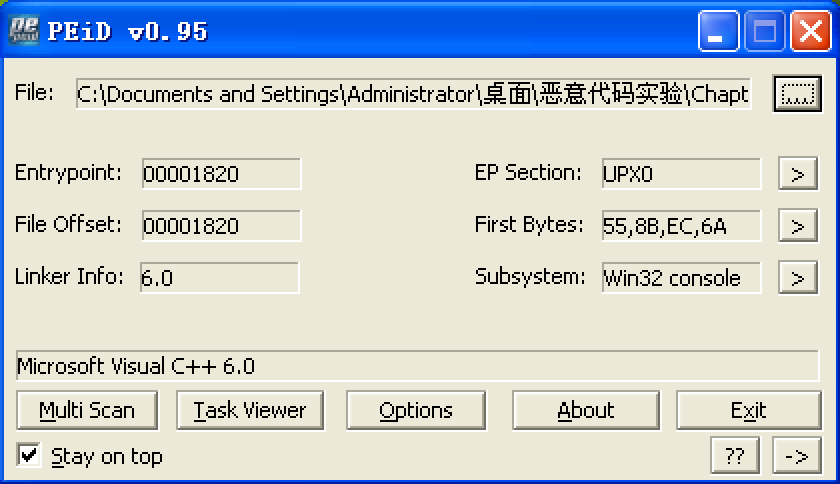Click the File path input field
This screenshot has width=840, height=484.
point(414,94)
